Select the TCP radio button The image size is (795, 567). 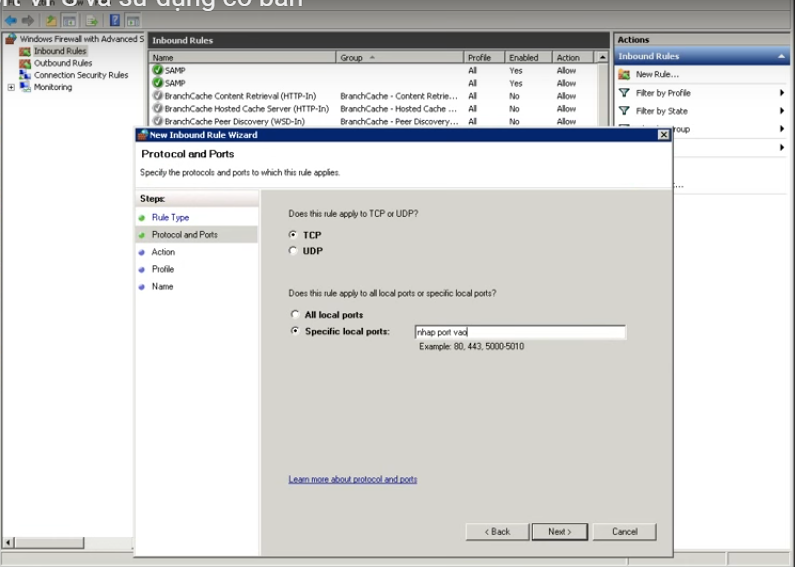click(293, 234)
